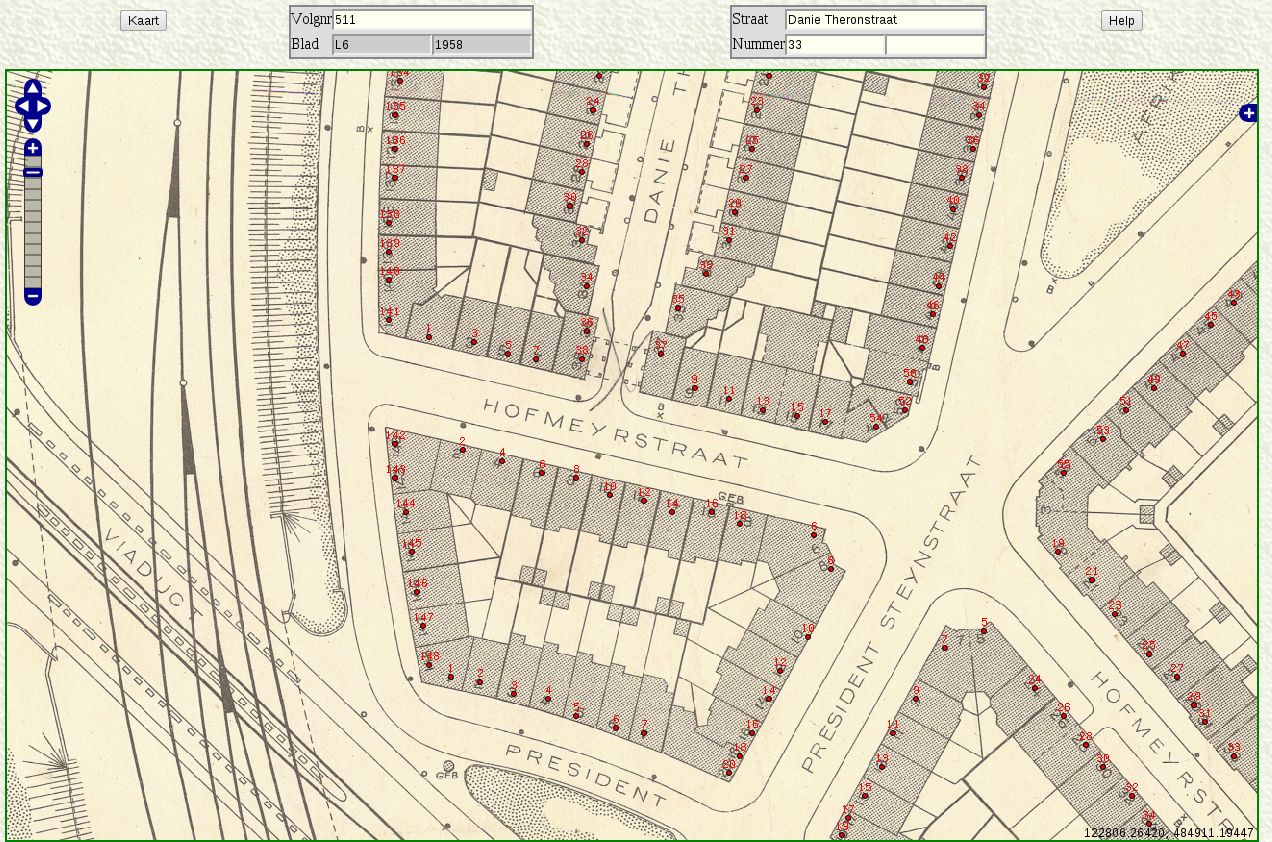Zoom in with the plus icon
The image size is (1272, 842).
pyautogui.click(x=33, y=148)
